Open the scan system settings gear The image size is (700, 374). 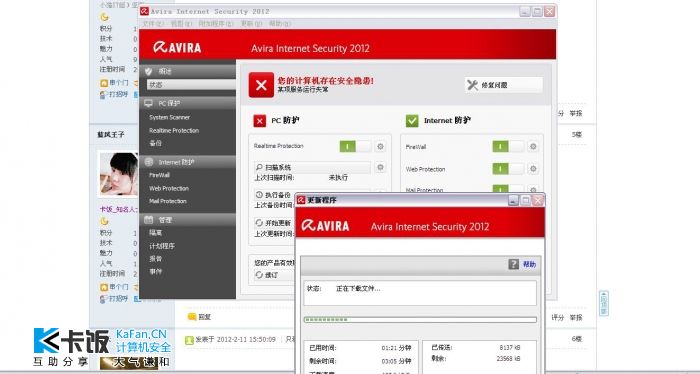point(380,167)
